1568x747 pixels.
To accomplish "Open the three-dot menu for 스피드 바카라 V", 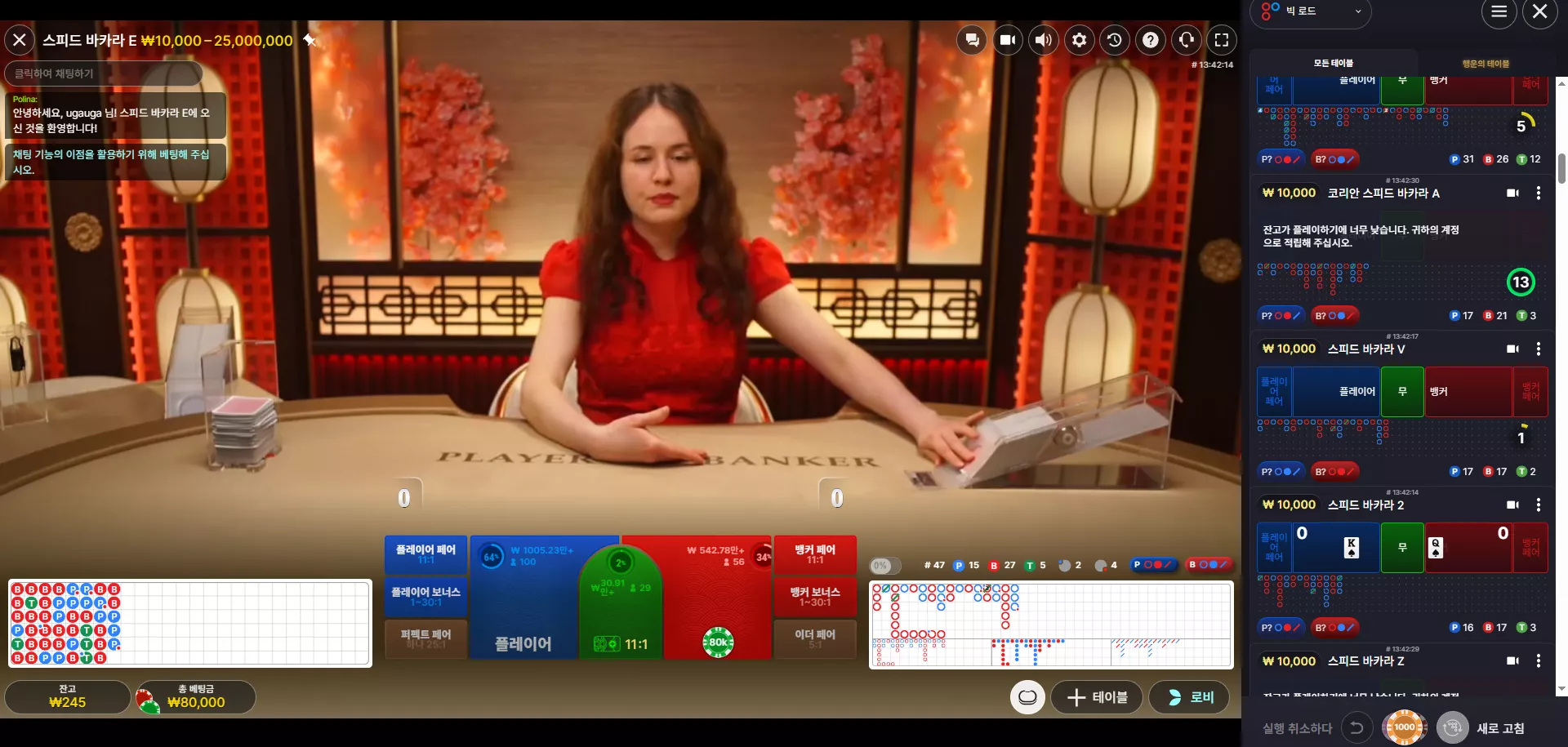I will point(1539,349).
